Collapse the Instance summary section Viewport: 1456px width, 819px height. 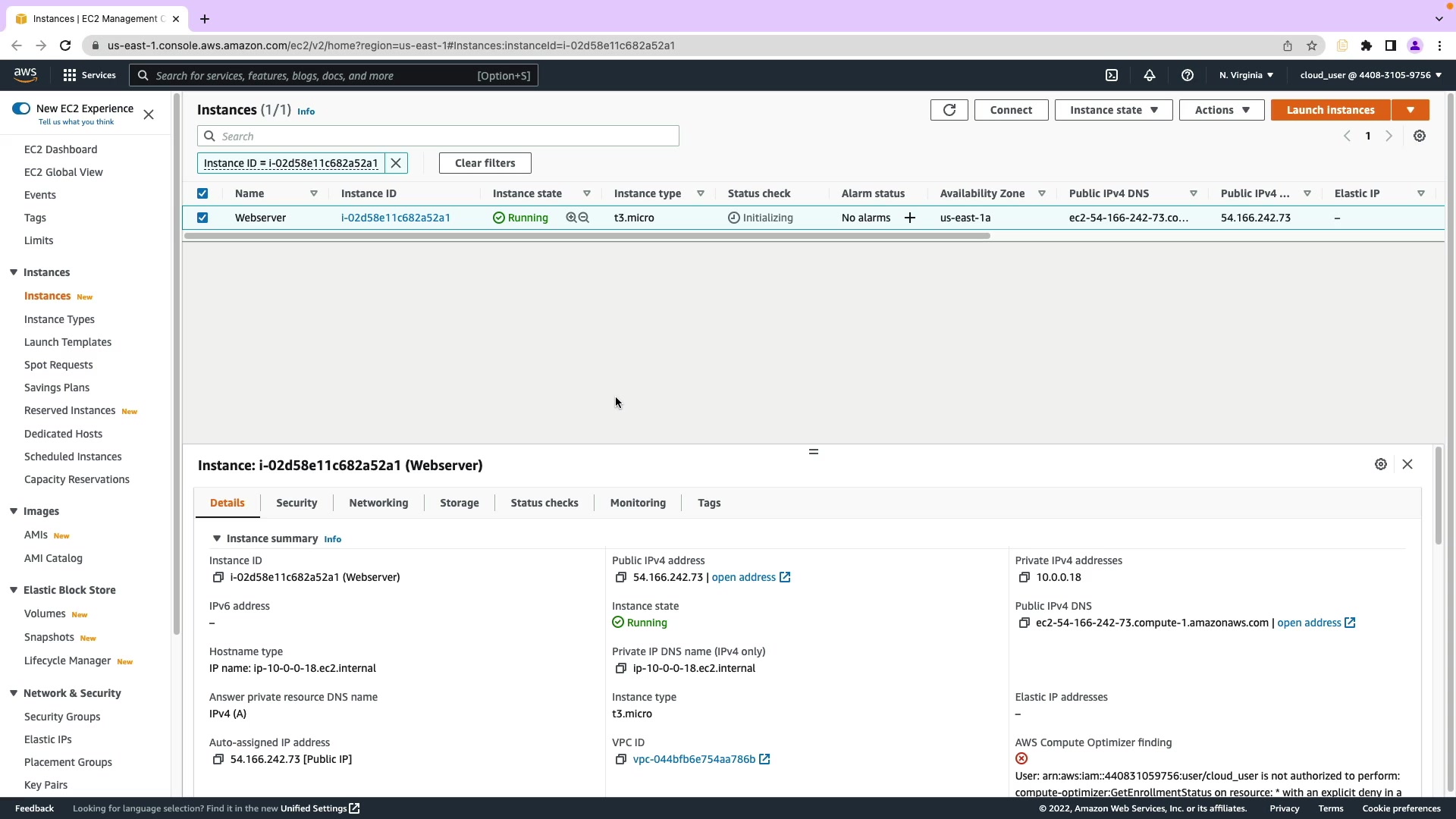(217, 539)
